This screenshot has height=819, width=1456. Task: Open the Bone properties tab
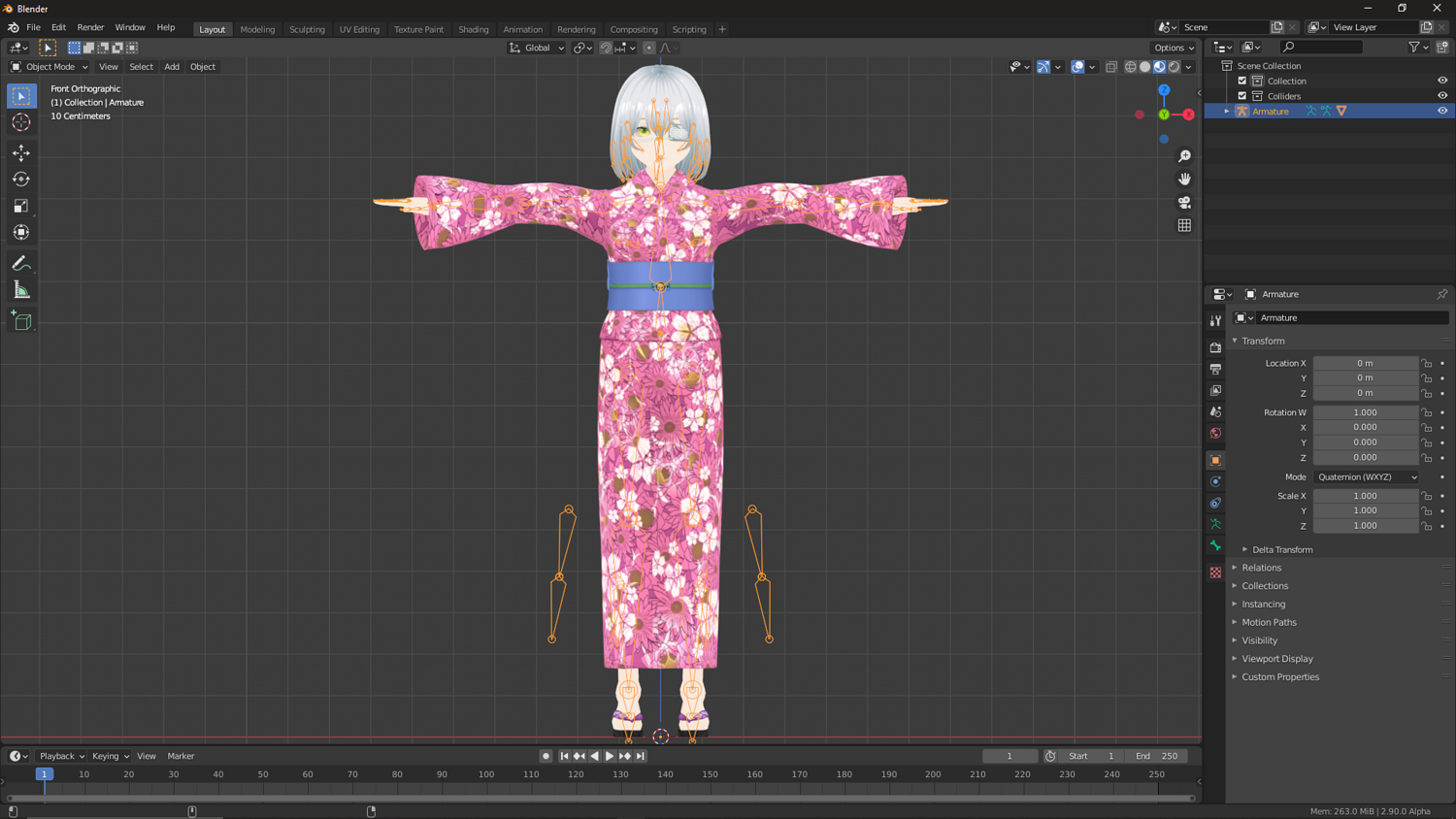[x=1215, y=545]
